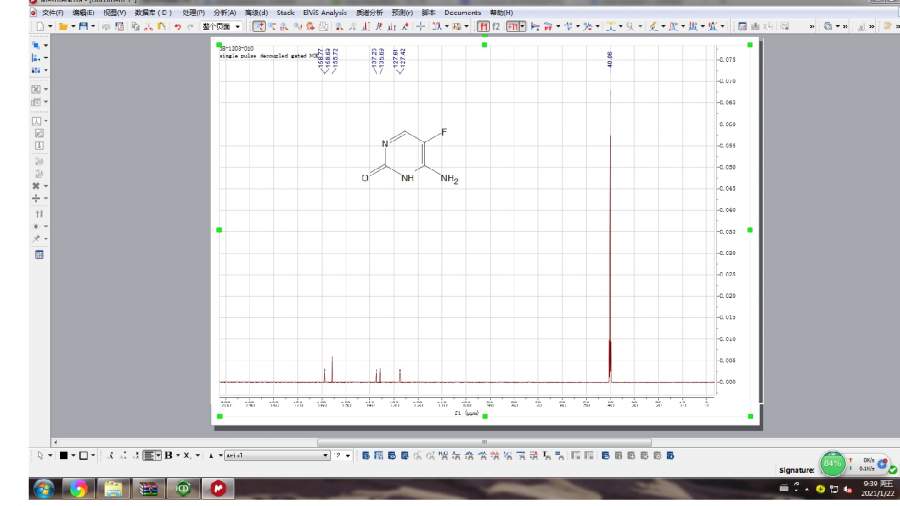Screen dimensions: 900x506
Task: Click the 40.06 ppm peak label
Action: 610,60
